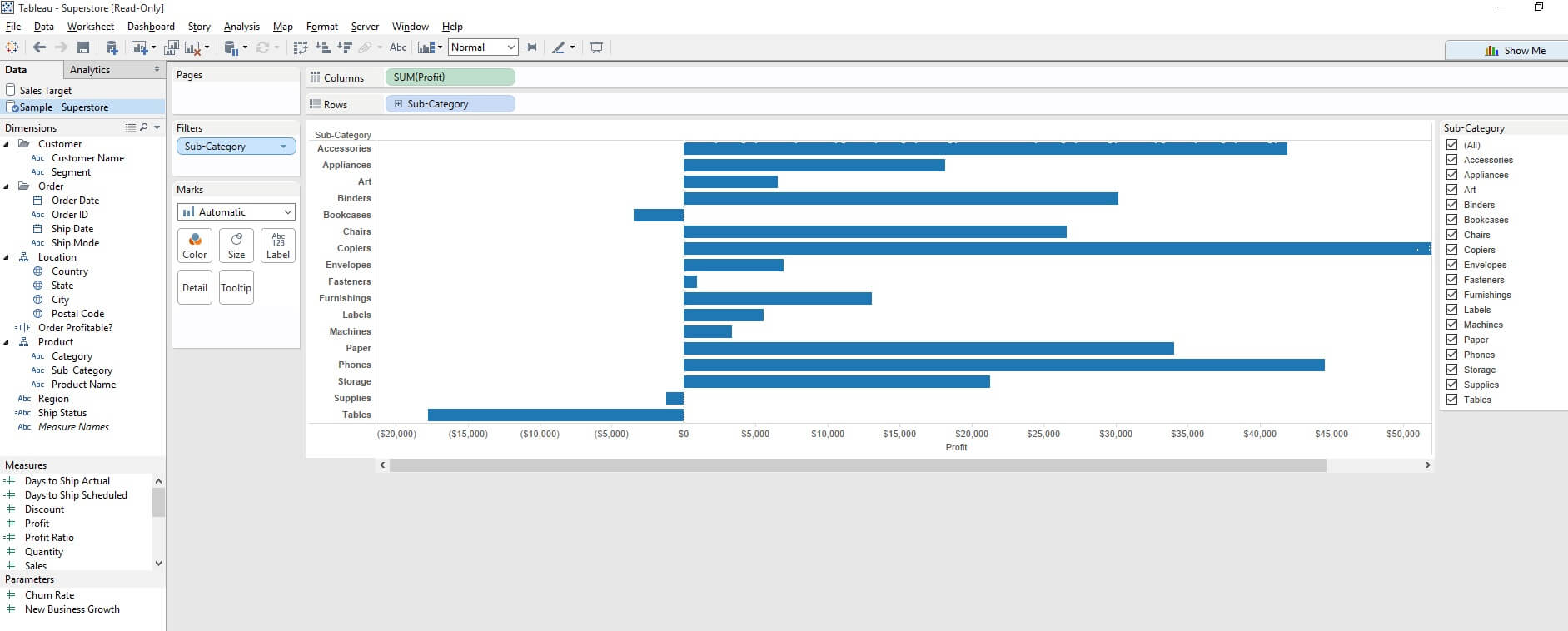Open the Dimensions pane dropdown menu
1568x631 pixels.
click(x=157, y=127)
